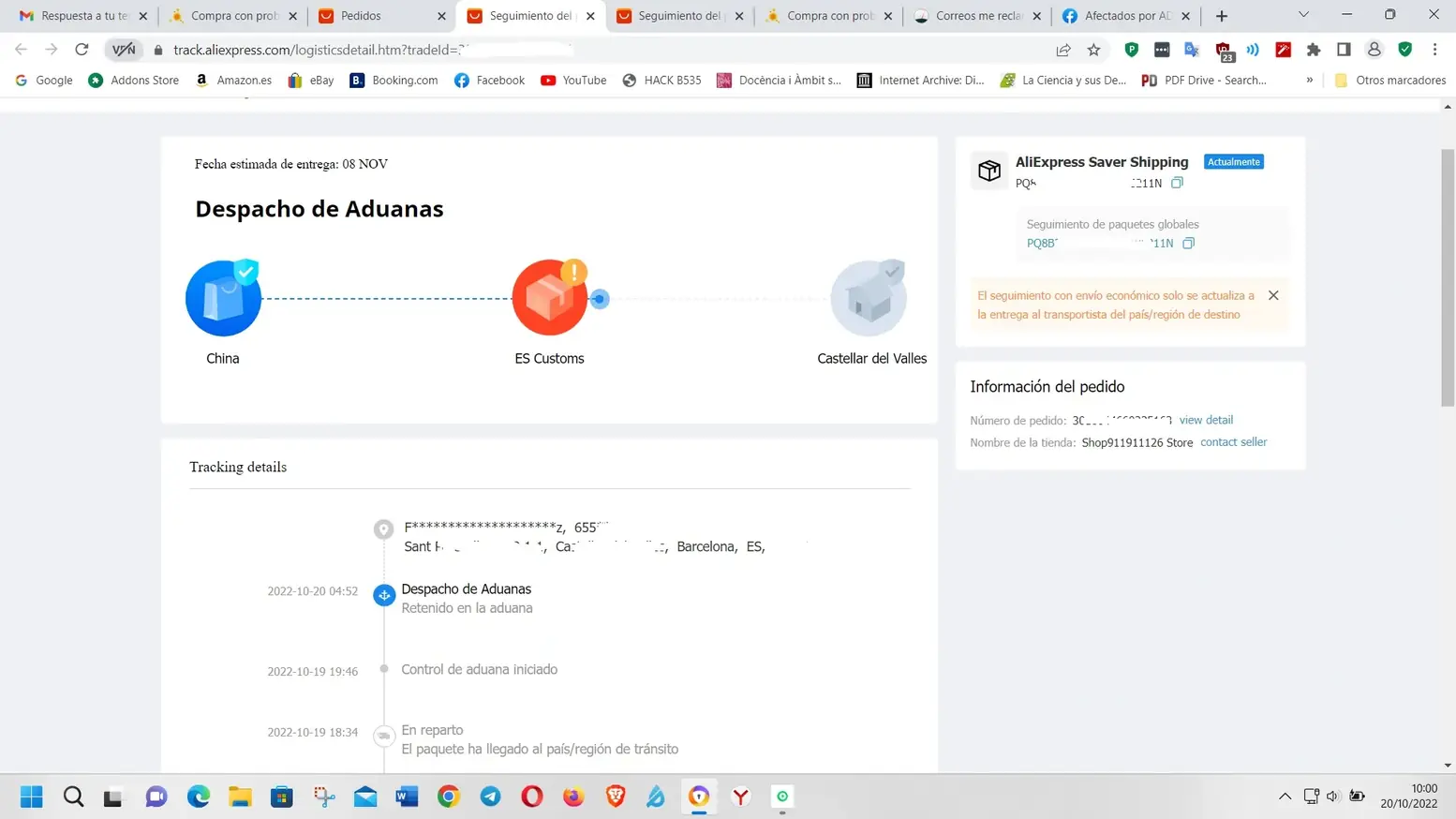Click the address bar URL field

coord(600,50)
